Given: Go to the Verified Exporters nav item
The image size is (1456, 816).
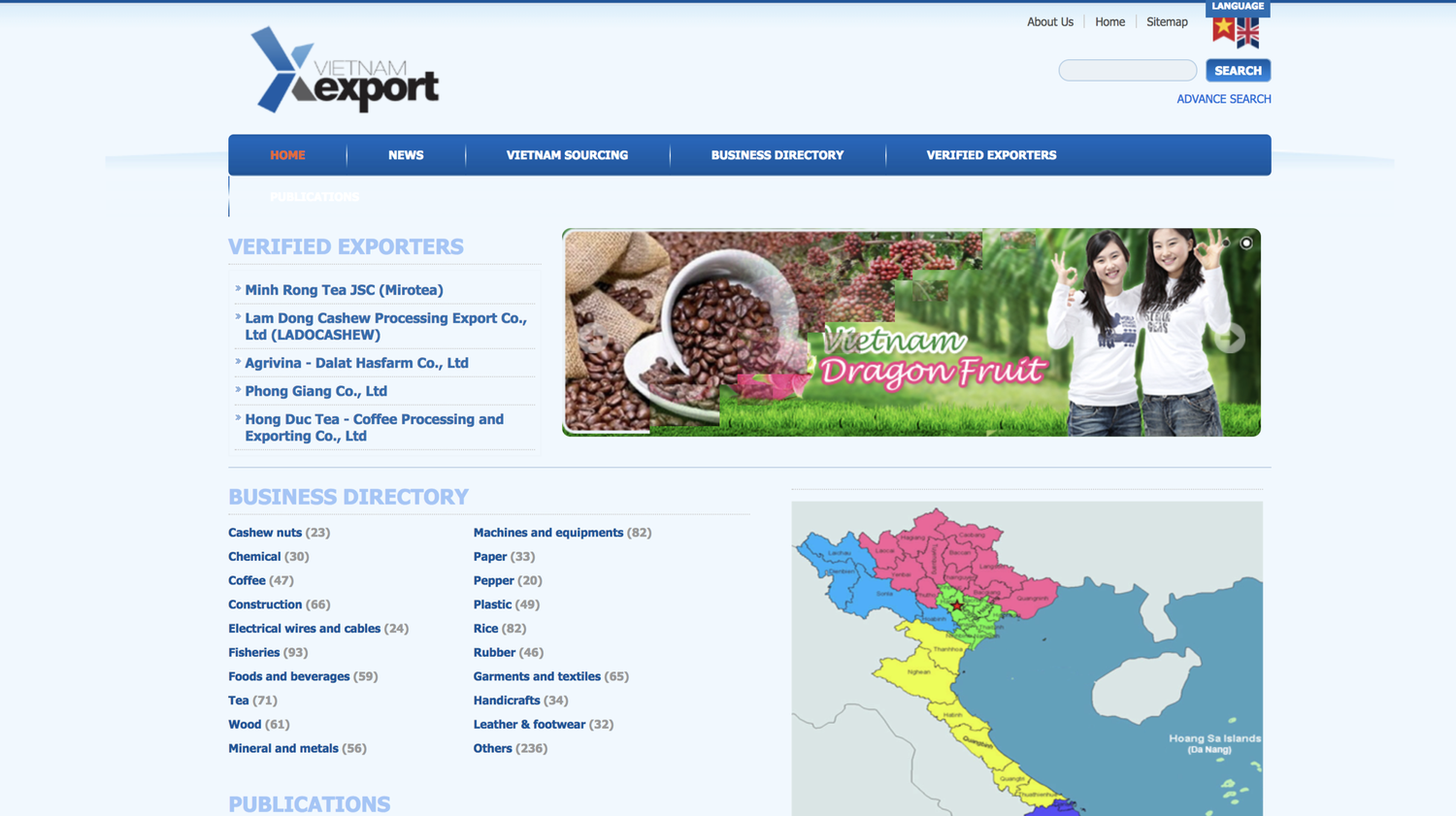Looking at the screenshot, I should click(991, 155).
